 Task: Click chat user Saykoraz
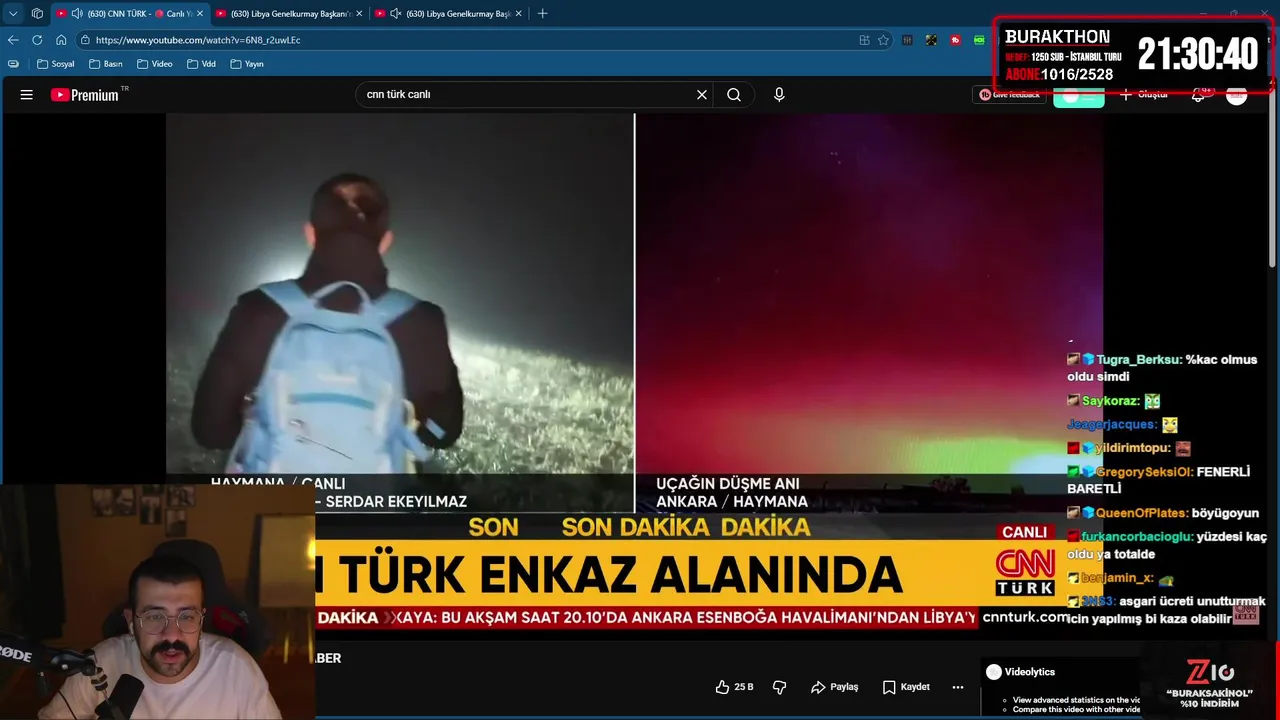pos(1110,401)
